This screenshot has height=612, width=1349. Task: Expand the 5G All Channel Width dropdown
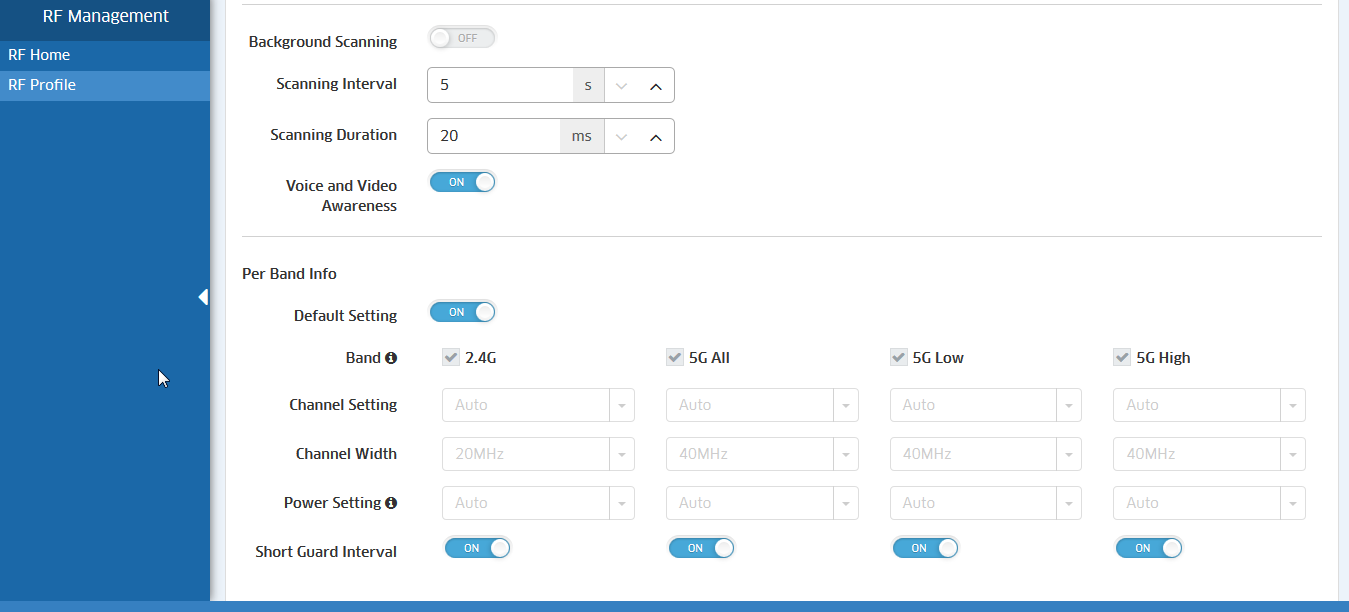click(x=762, y=454)
